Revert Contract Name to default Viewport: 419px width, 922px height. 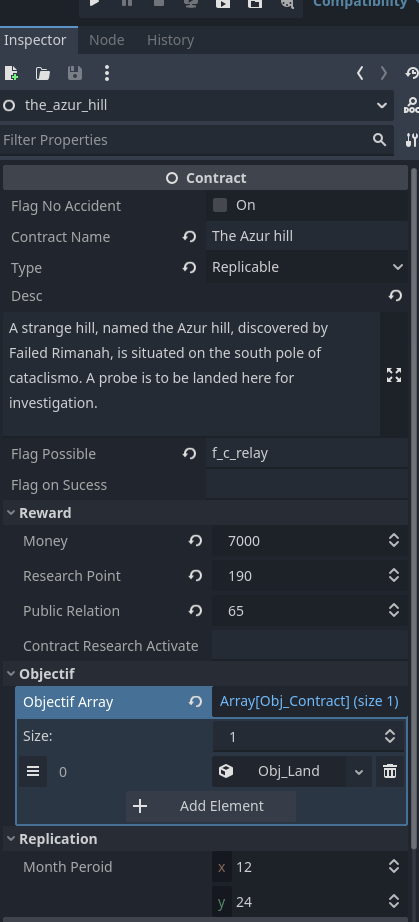click(x=189, y=236)
